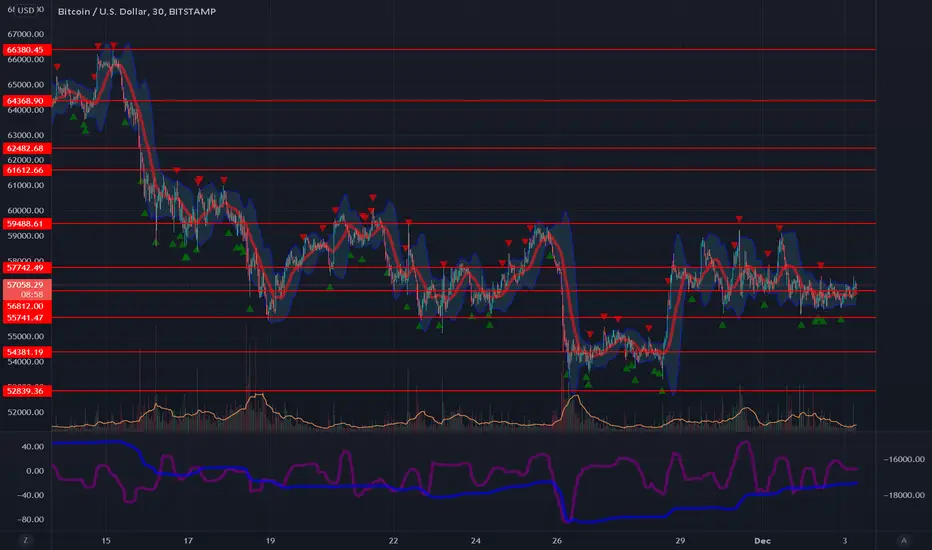
Task: Click the -80.00 oscillator scale value
Action: (x=31, y=519)
